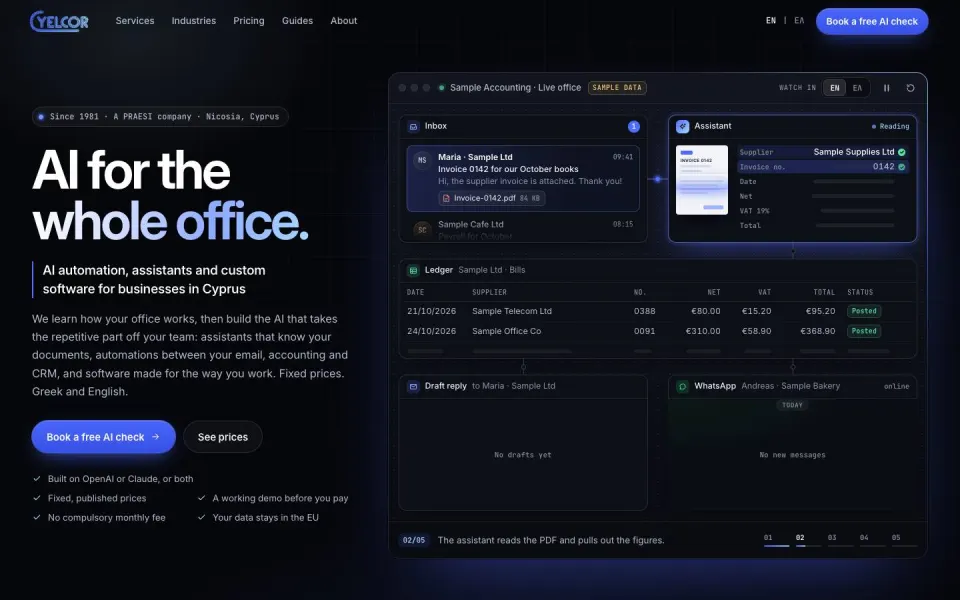Open the Services menu
The image size is (960, 600).
135,21
